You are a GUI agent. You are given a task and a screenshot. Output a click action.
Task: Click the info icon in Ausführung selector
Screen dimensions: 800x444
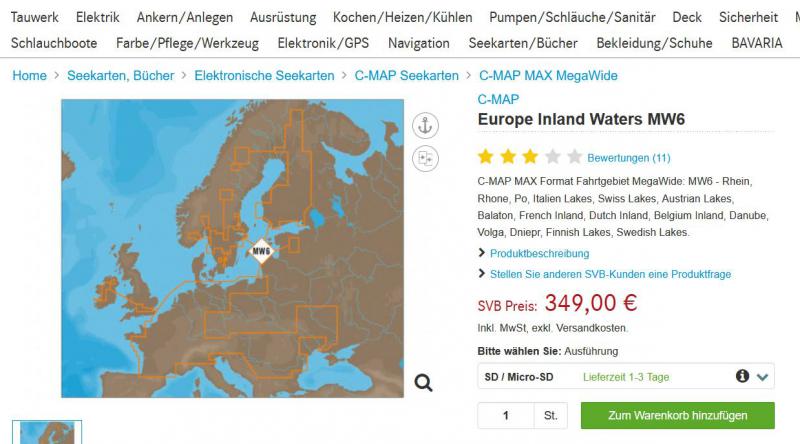tap(742, 376)
